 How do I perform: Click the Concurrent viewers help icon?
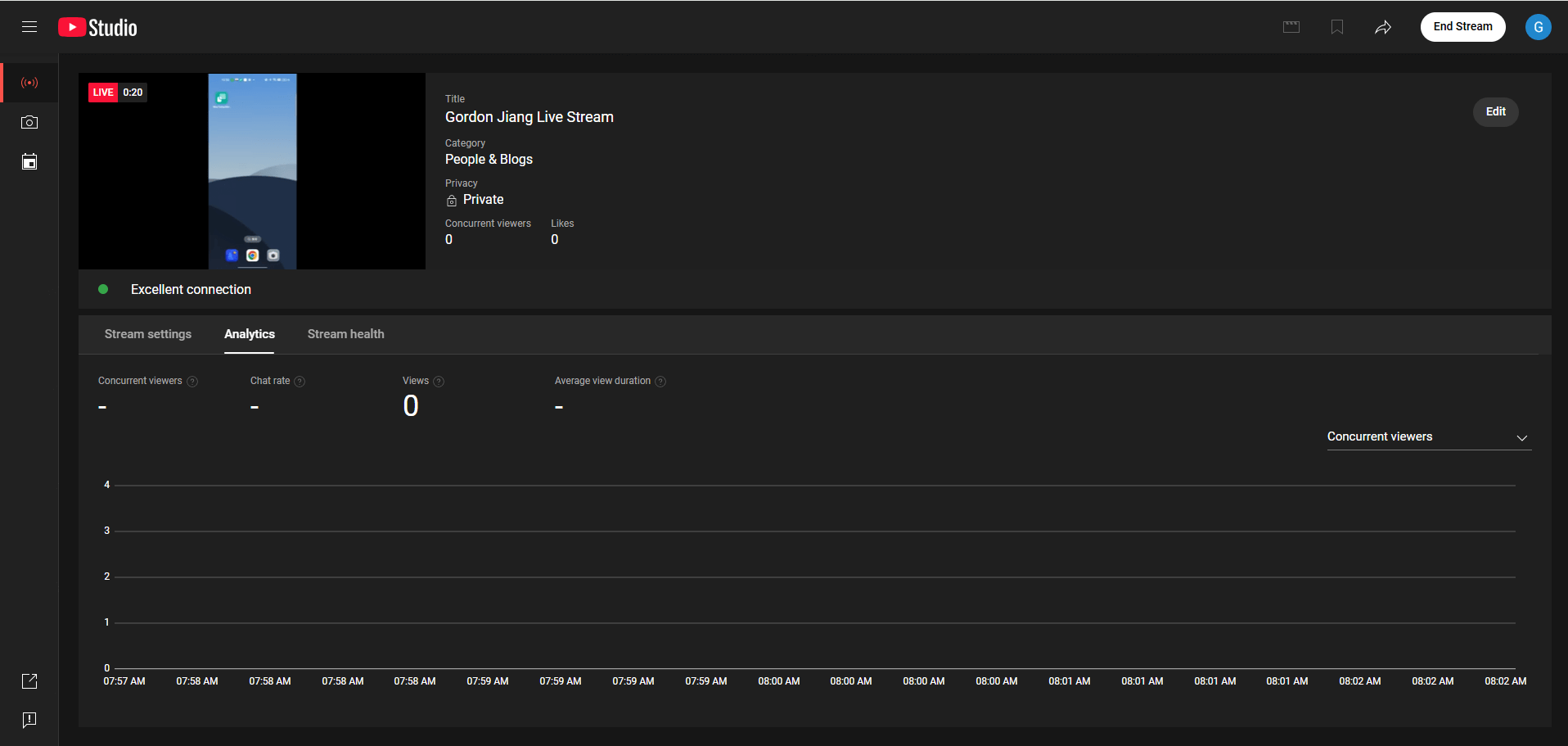(192, 382)
